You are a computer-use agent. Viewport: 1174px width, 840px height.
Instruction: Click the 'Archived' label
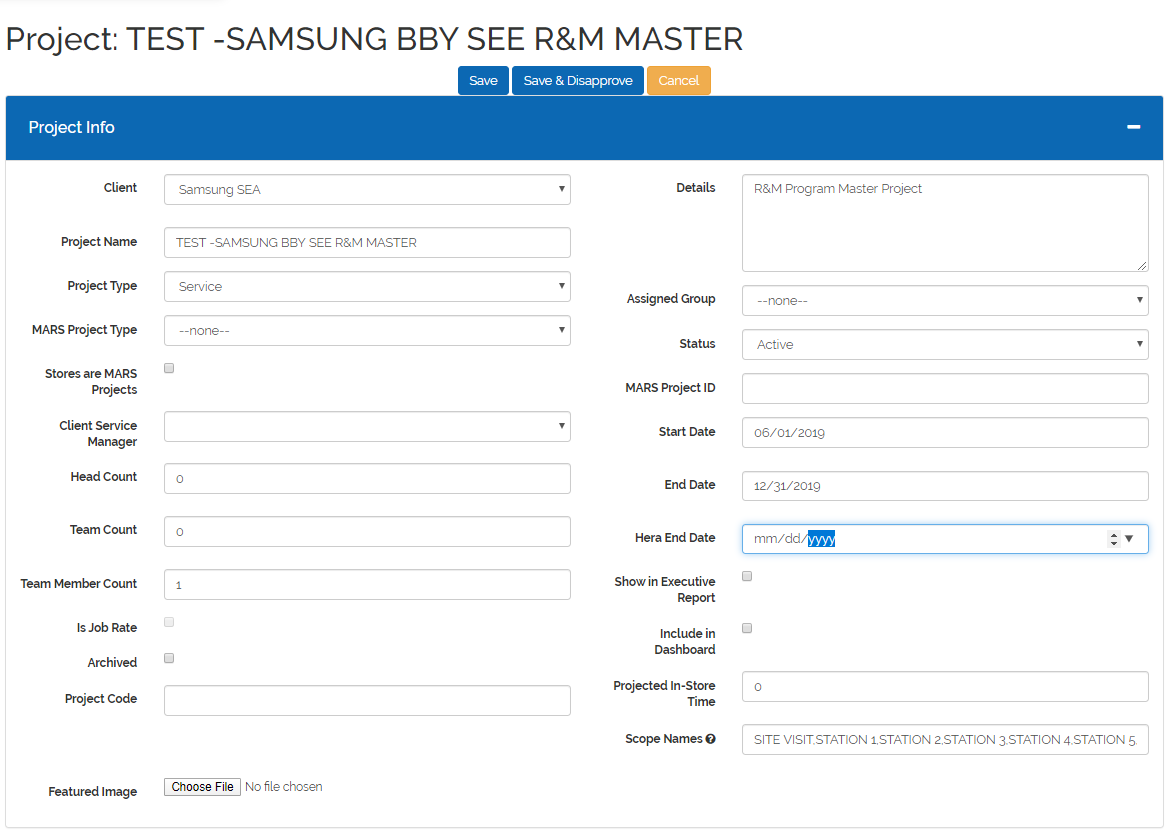click(112, 663)
